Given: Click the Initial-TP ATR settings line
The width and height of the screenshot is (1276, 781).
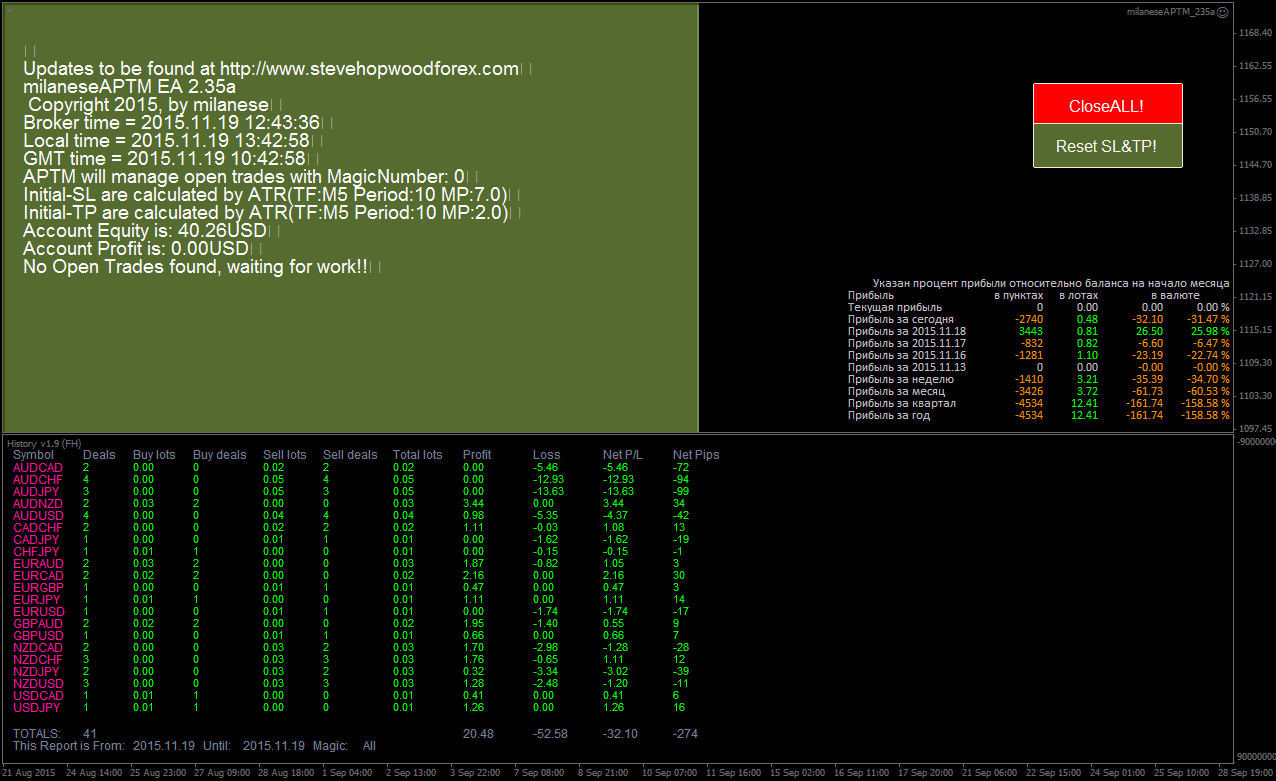Looking at the screenshot, I should click(x=266, y=213).
